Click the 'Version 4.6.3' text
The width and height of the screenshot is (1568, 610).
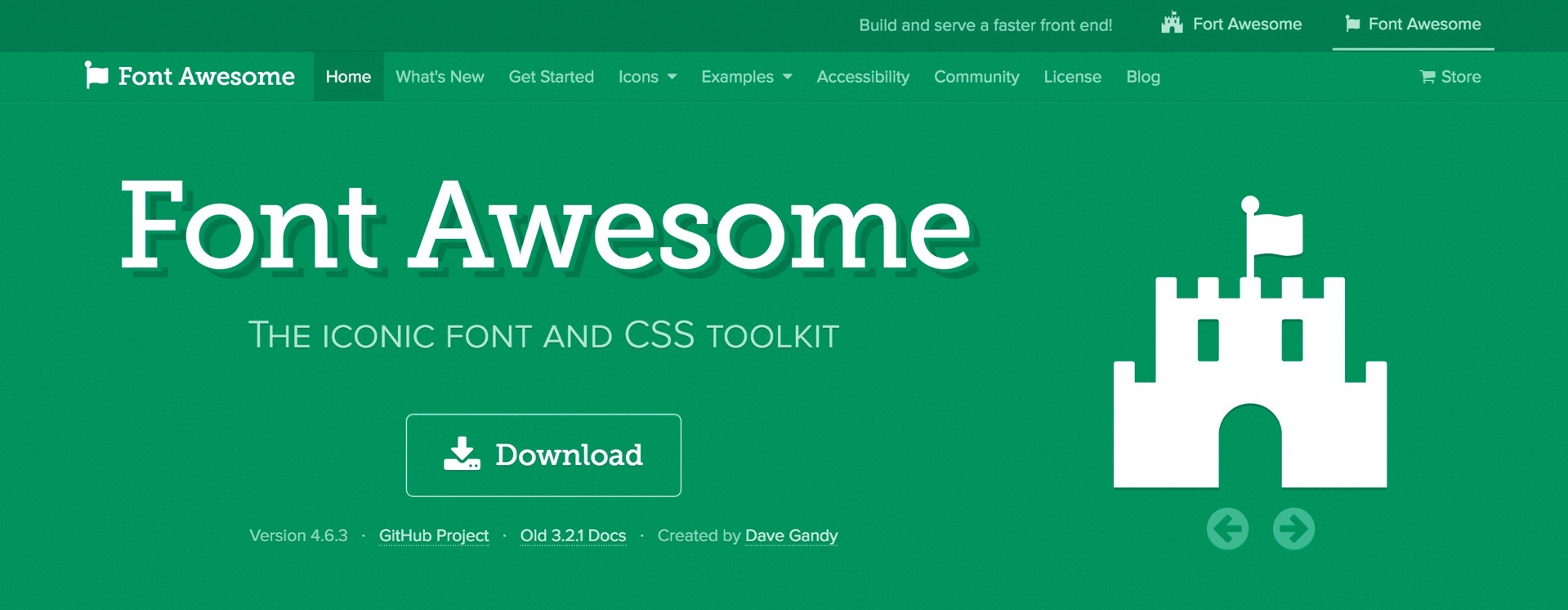pos(298,536)
